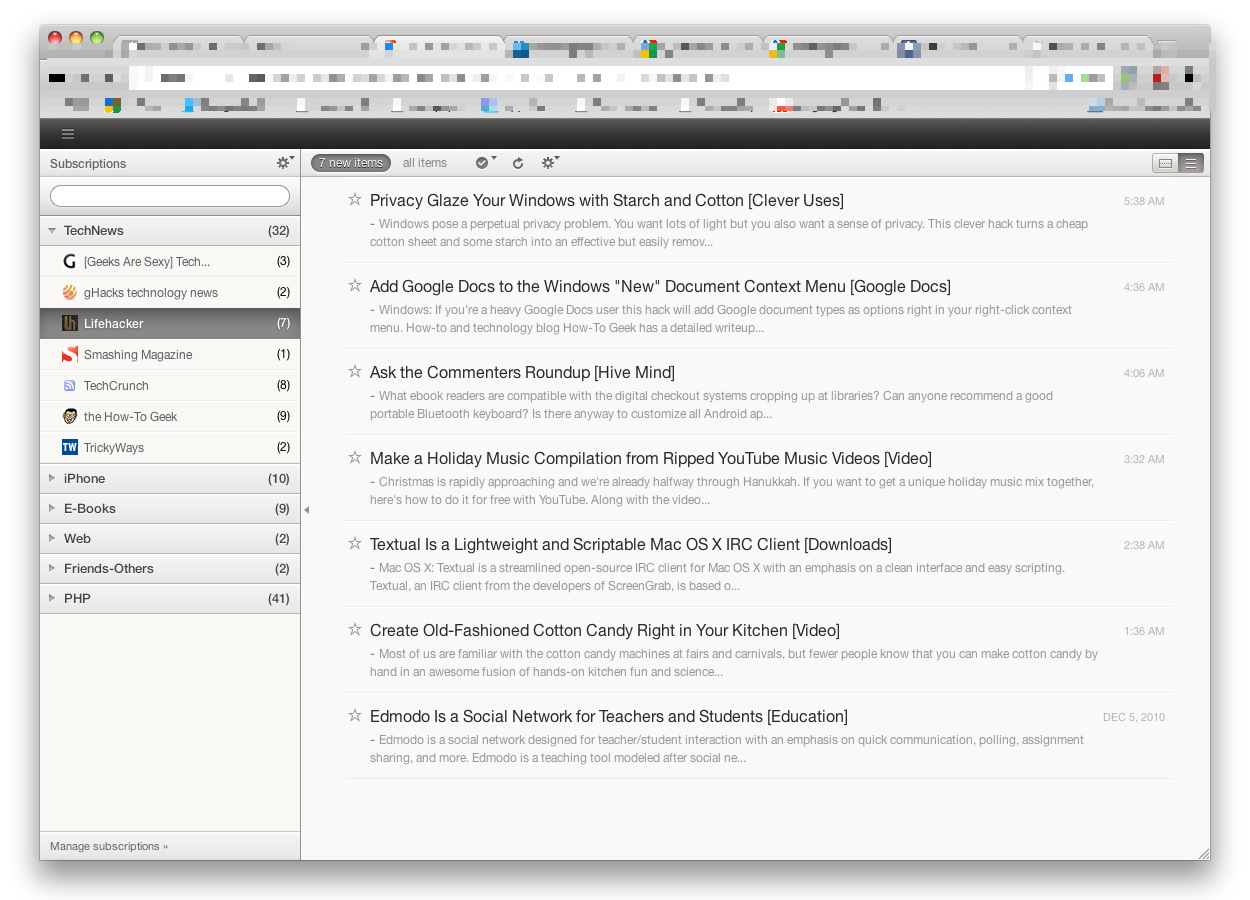1250x900 pixels.
Task: Open the Subscriptions gear settings menu
Action: point(285,162)
